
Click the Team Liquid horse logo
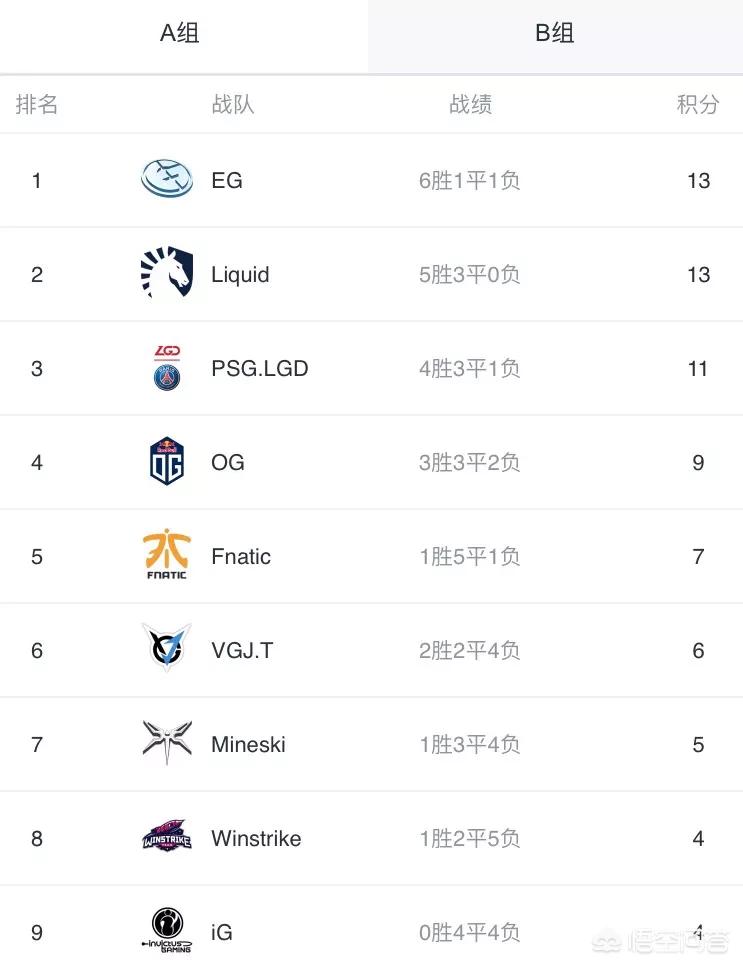166,274
